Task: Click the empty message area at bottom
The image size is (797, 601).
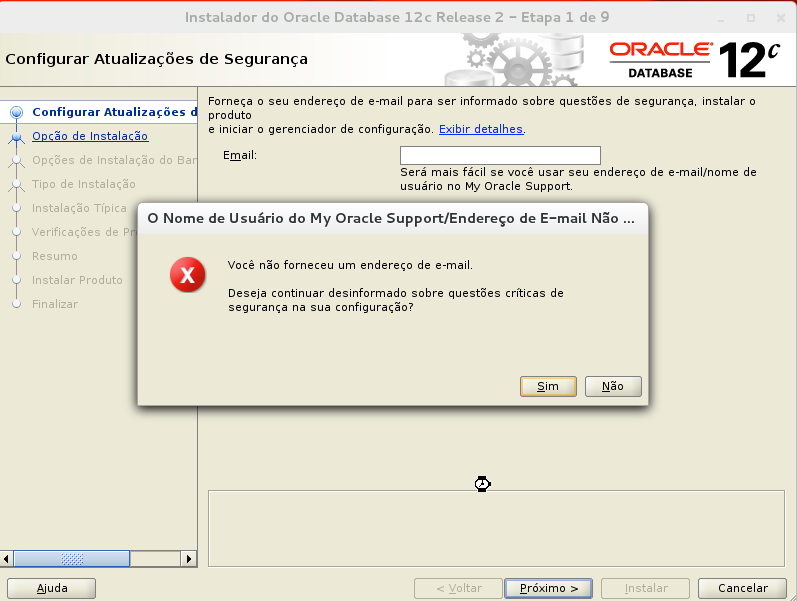Action: pos(496,528)
